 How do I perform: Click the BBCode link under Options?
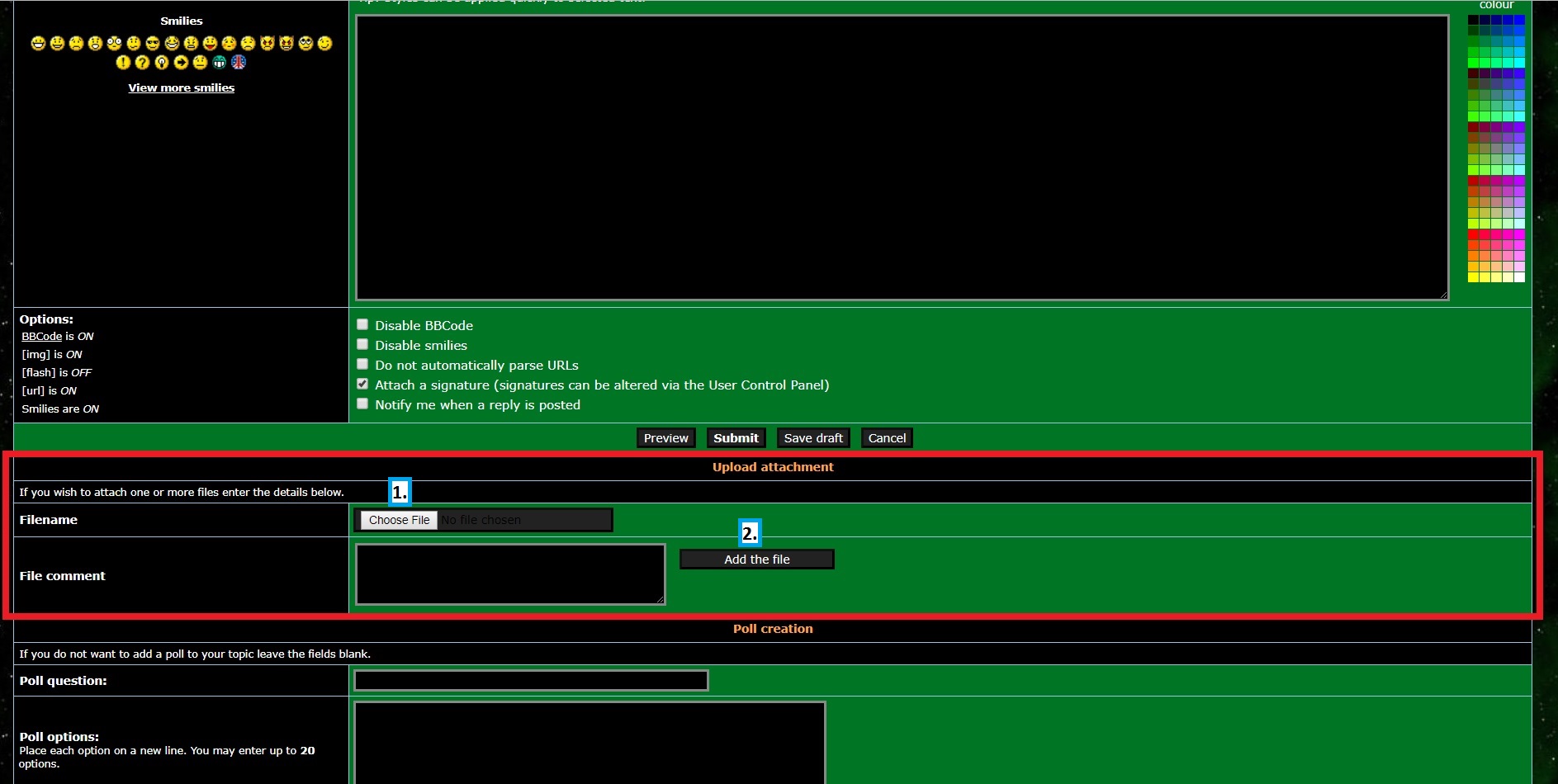pos(41,336)
